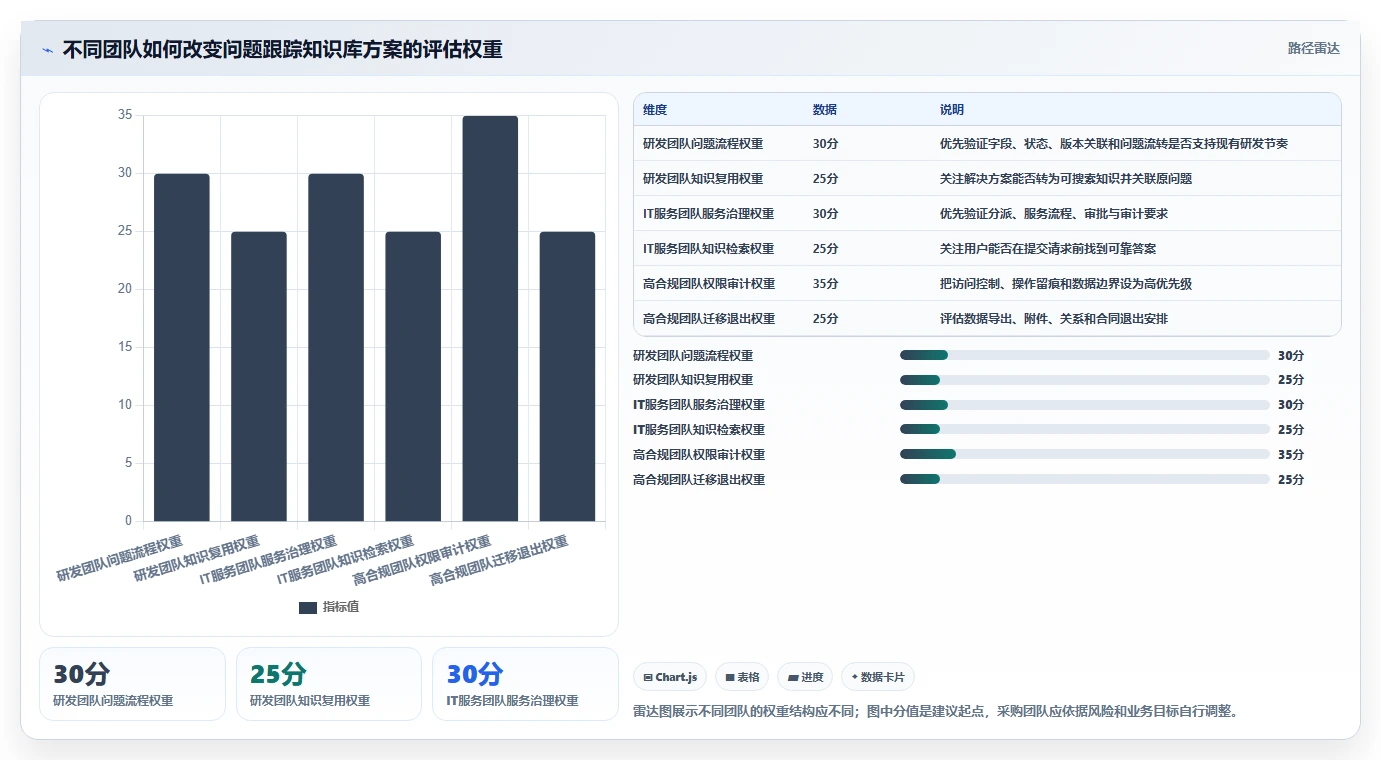Viewport: 1381px width, 760px height.
Task: Click the 高合规团队权限审计权重 label in the progress list
Action: [x=699, y=455]
